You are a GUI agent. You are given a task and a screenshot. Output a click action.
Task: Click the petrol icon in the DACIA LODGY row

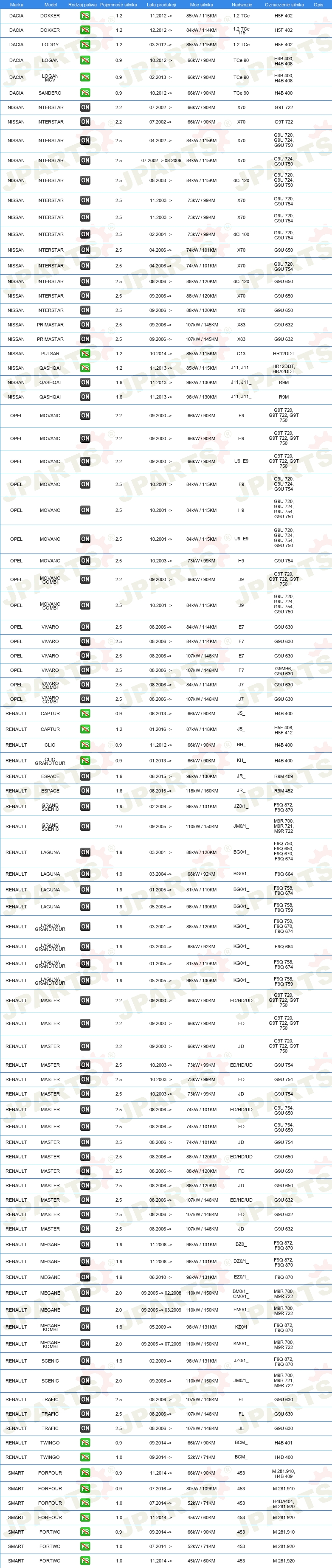[85, 45]
